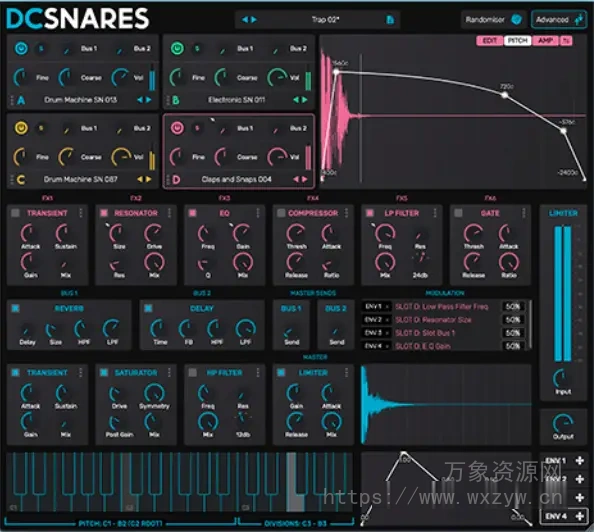Click slot A drag handle dots
This screenshot has height=532, width=594.
tap(12, 100)
